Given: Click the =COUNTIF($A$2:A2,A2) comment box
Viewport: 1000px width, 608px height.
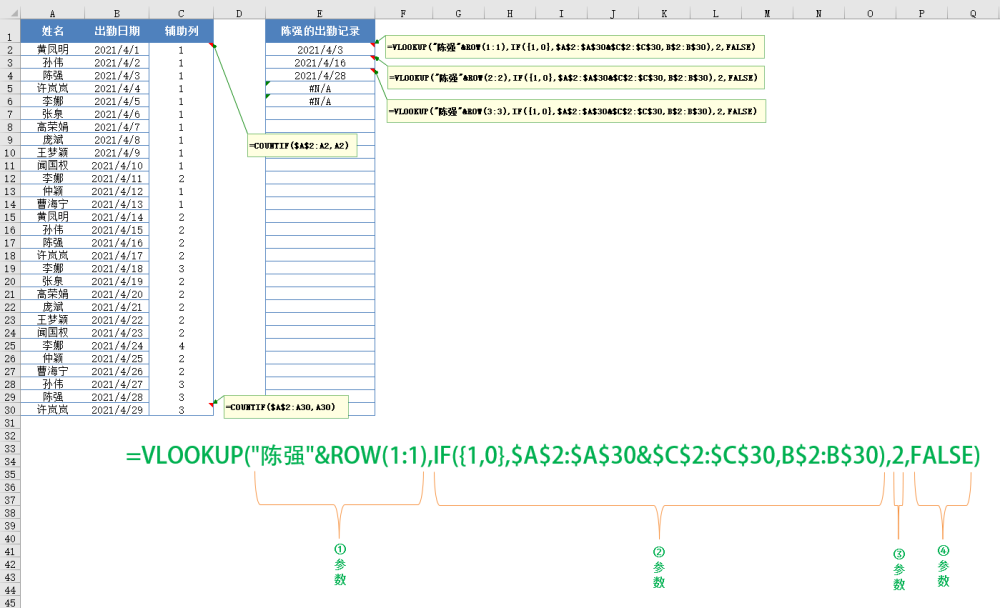Looking at the screenshot, I should click(302, 145).
